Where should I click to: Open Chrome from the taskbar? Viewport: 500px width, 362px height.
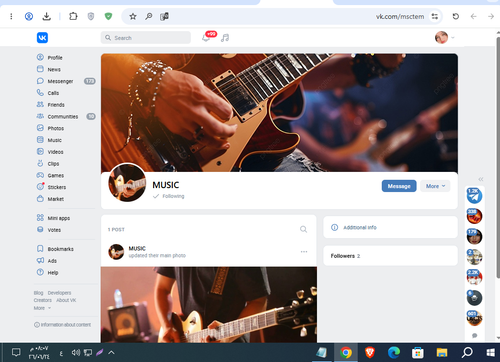pos(346,352)
